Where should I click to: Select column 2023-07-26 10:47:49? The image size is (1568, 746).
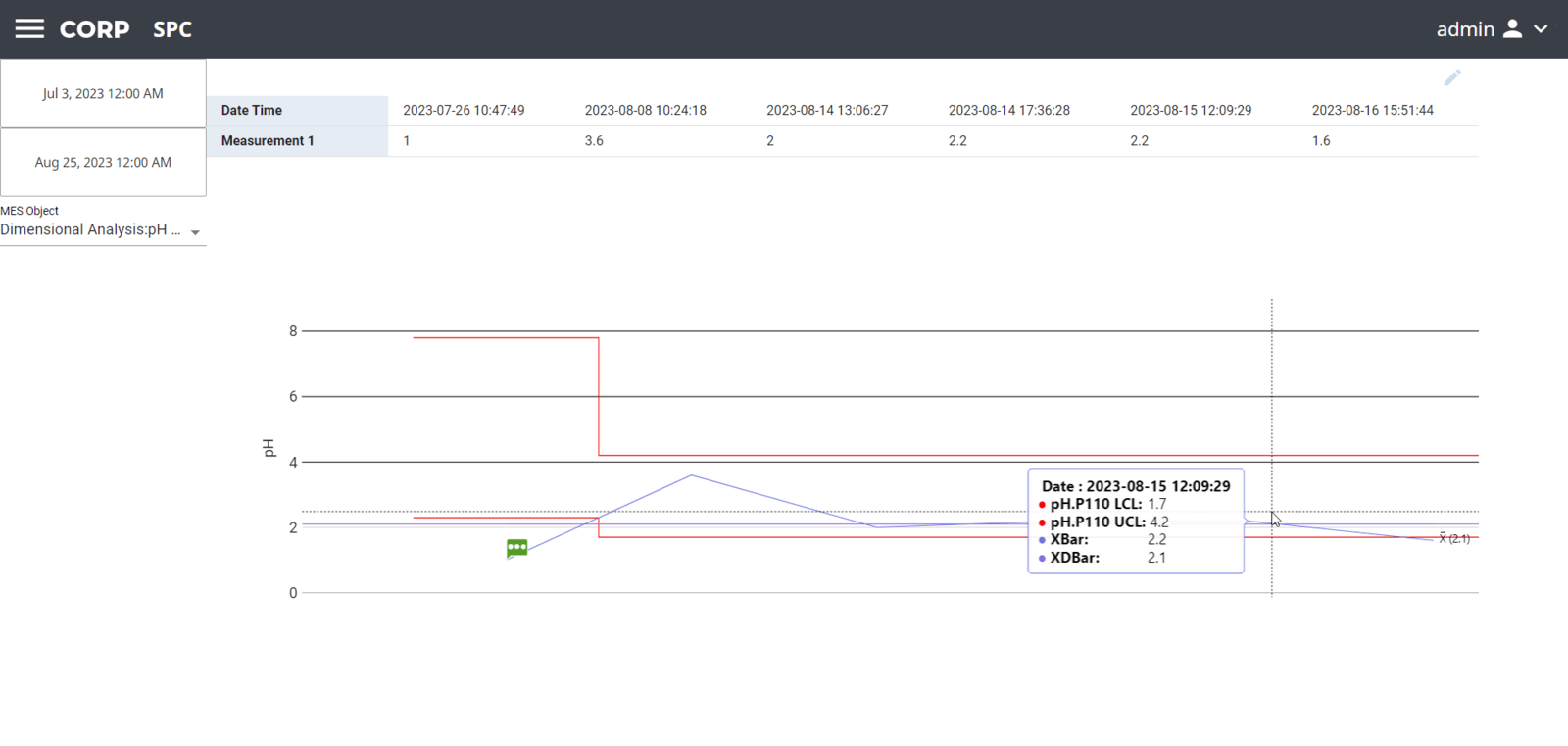point(464,111)
